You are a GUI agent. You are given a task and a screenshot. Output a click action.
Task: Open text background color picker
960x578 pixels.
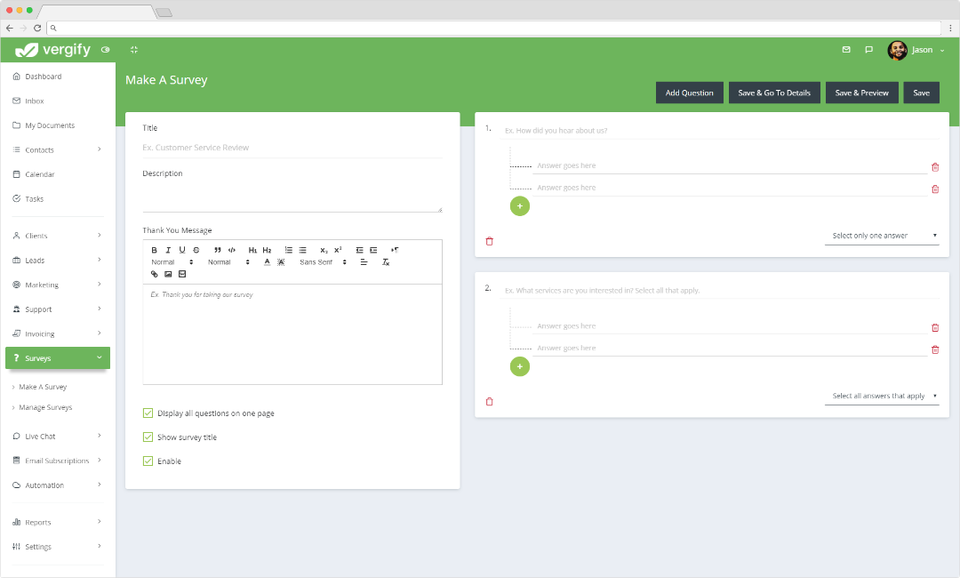[x=281, y=262]
